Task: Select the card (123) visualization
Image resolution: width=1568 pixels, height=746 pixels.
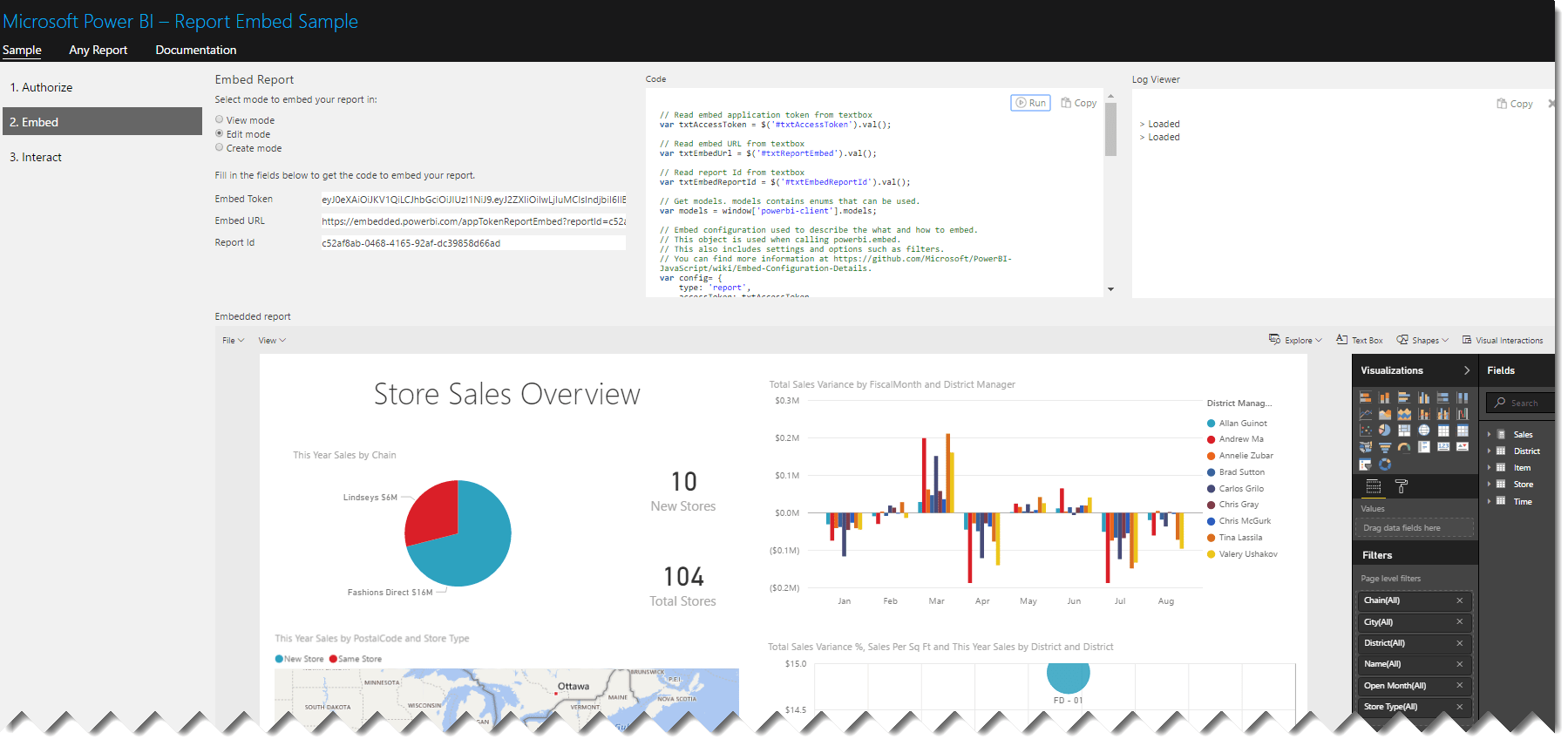Action: (x=1443, y=446)
